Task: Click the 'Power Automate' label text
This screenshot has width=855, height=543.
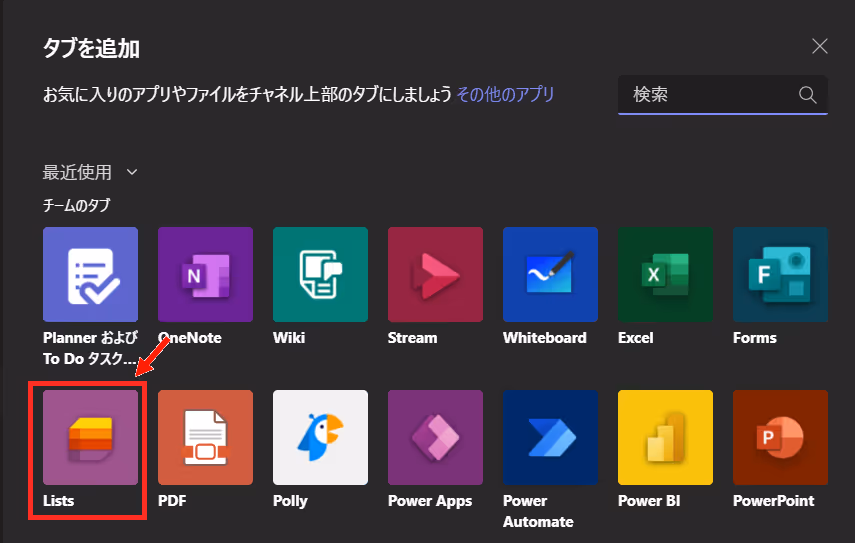Action: pos(538,511)
